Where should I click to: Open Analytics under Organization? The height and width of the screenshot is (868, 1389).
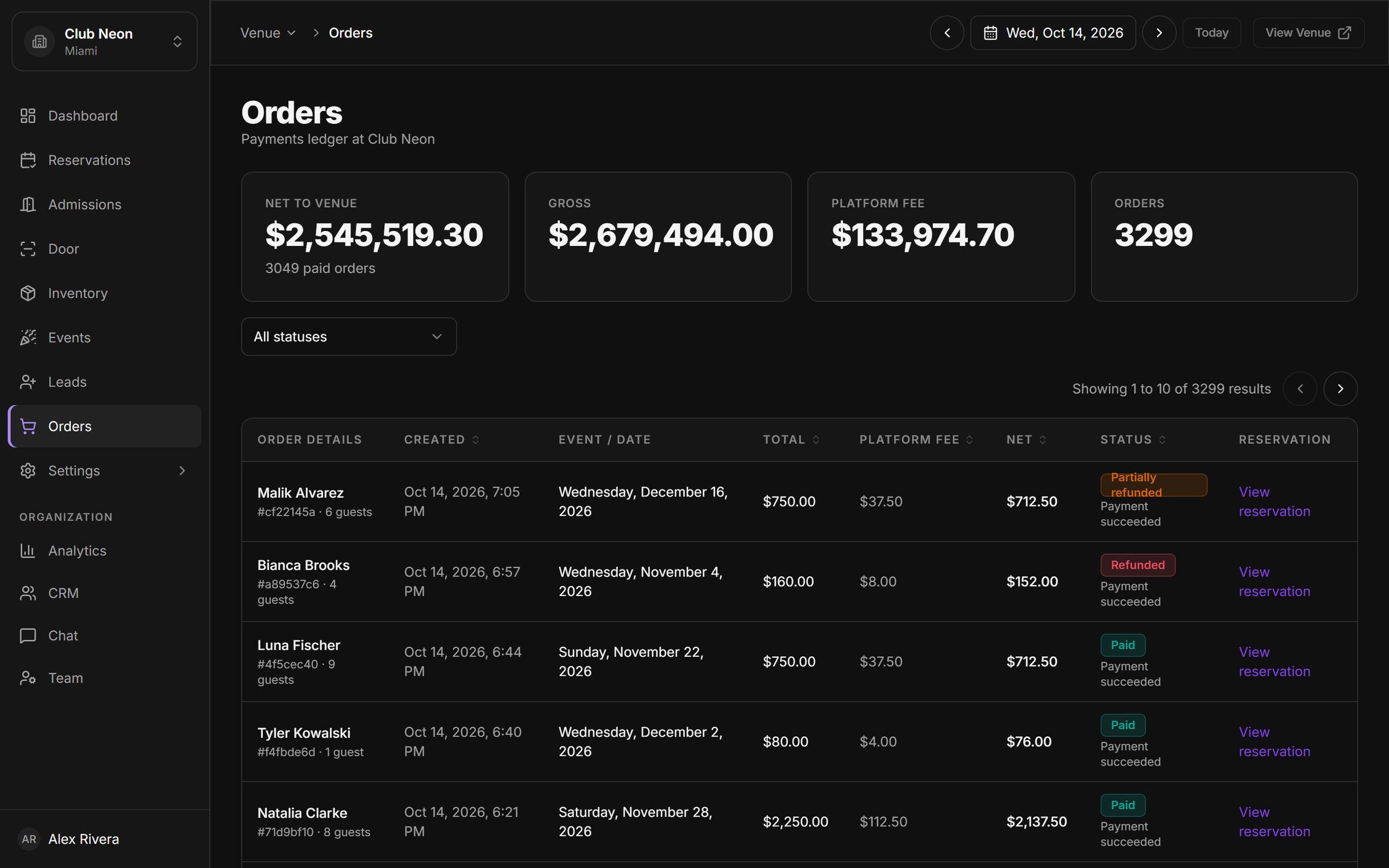coord(104,551)
